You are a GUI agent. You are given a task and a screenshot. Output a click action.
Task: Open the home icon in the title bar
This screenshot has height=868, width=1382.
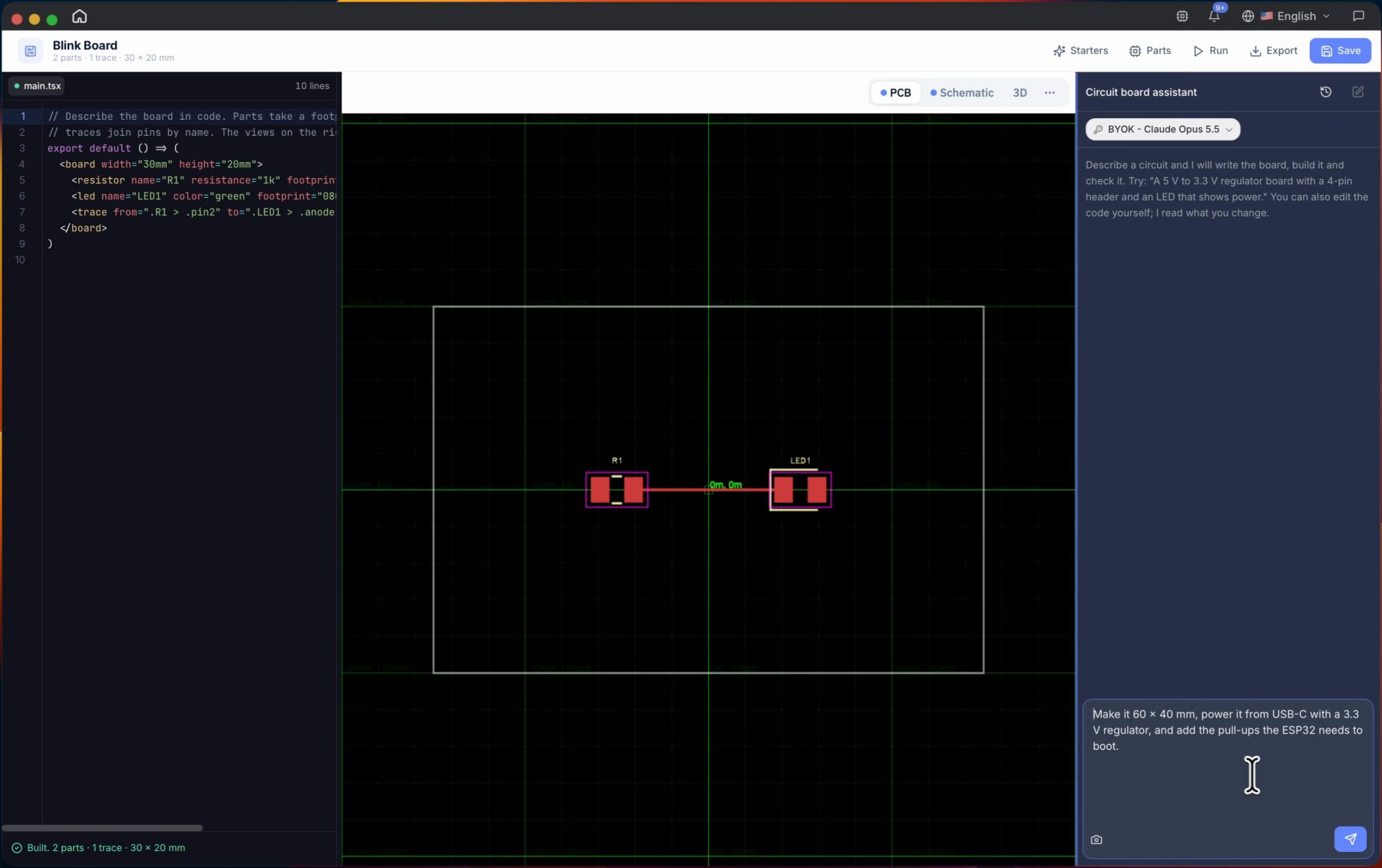pos(80,16)
